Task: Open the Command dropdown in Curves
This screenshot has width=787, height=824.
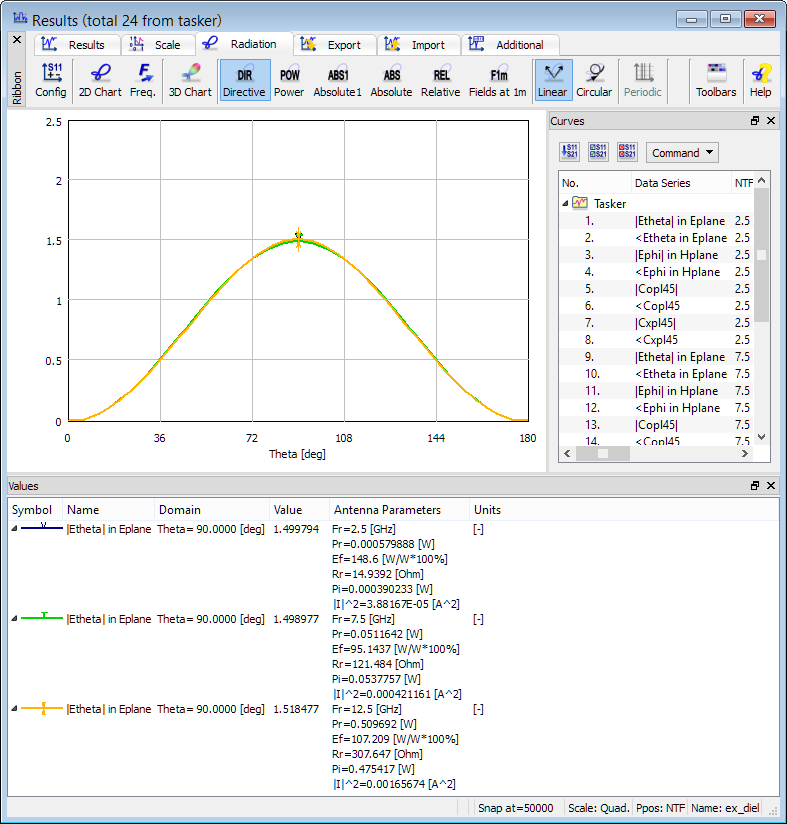Action: 682,153
